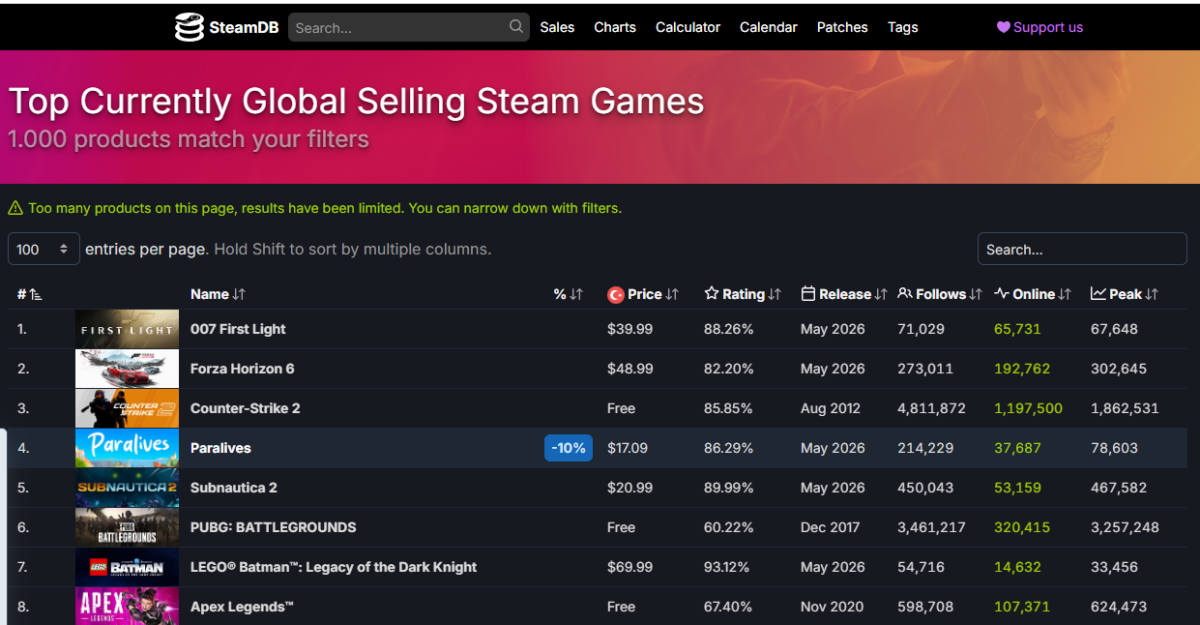Open the Apex Legends™ link
Viewport: 1200px width, 625px height.
point(242,606)
